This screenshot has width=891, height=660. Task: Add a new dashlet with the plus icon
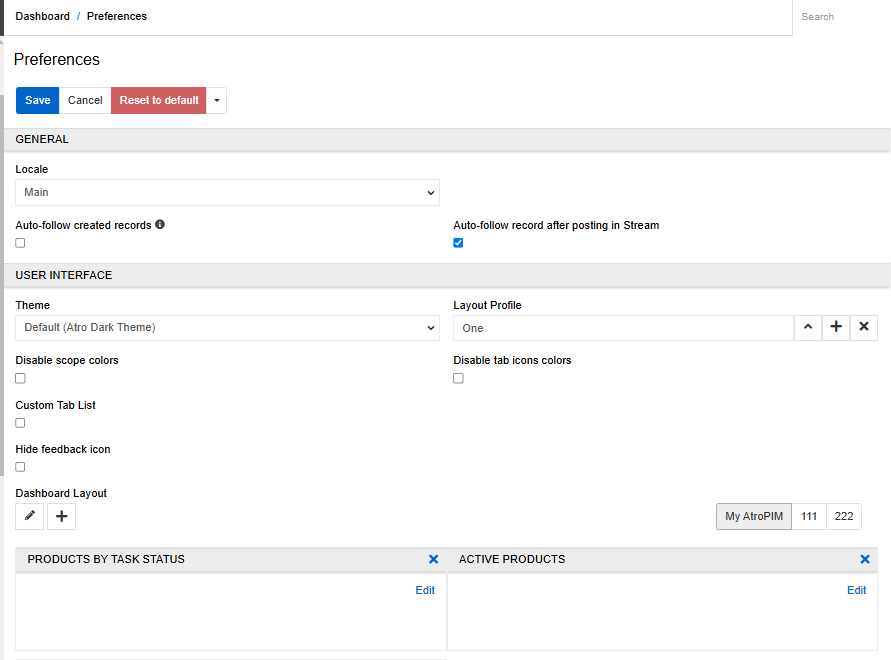point(61,516)
